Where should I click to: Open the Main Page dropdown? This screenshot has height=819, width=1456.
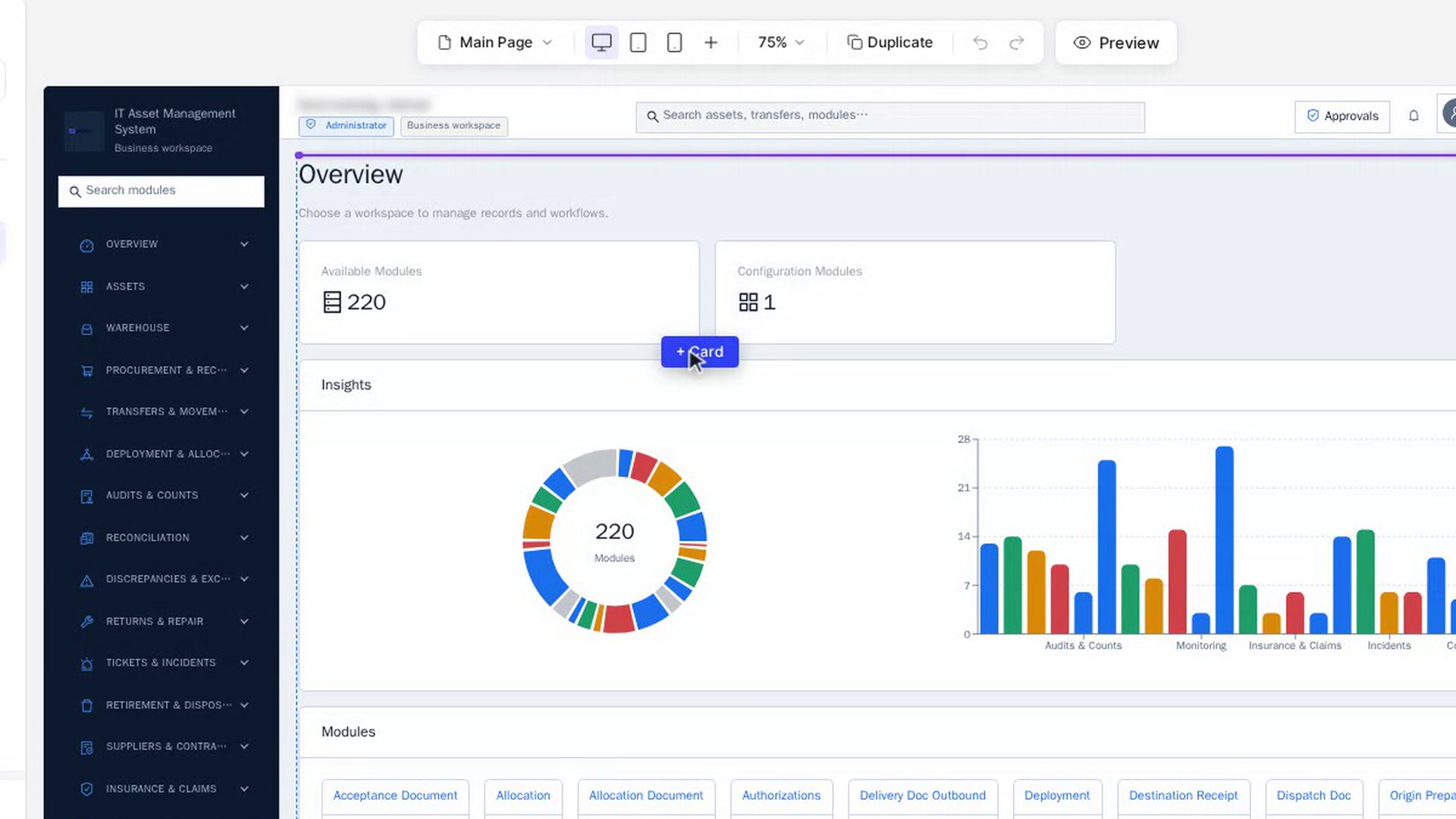(x=495, y=42)
